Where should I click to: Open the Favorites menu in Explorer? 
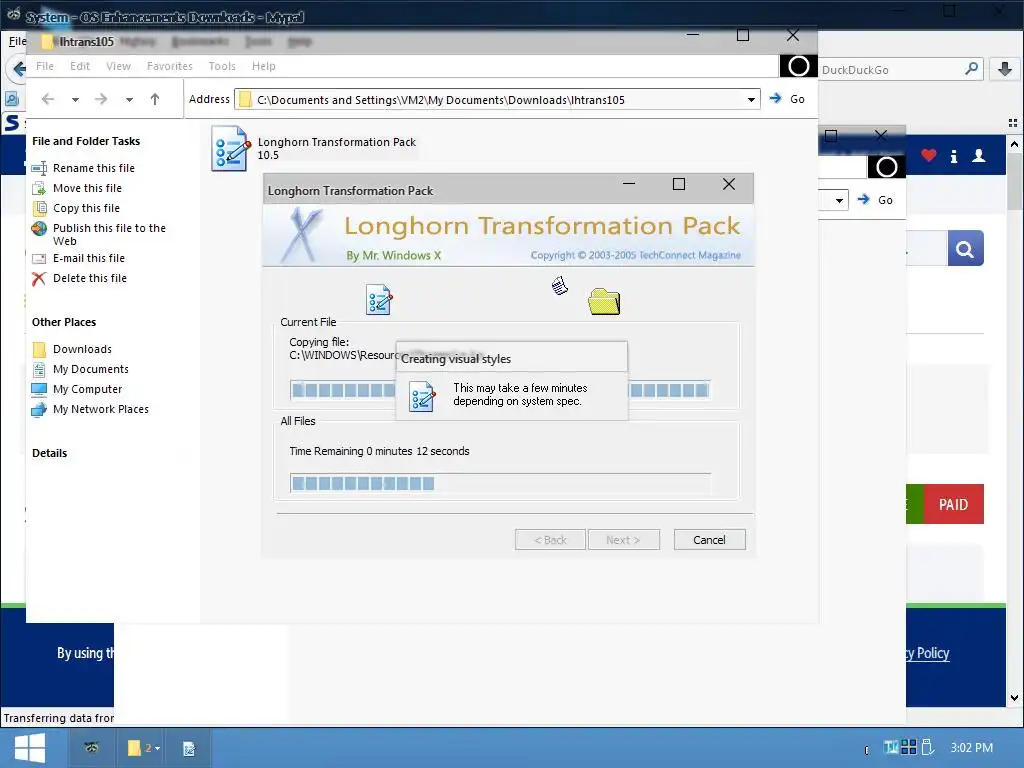[169, 66]
